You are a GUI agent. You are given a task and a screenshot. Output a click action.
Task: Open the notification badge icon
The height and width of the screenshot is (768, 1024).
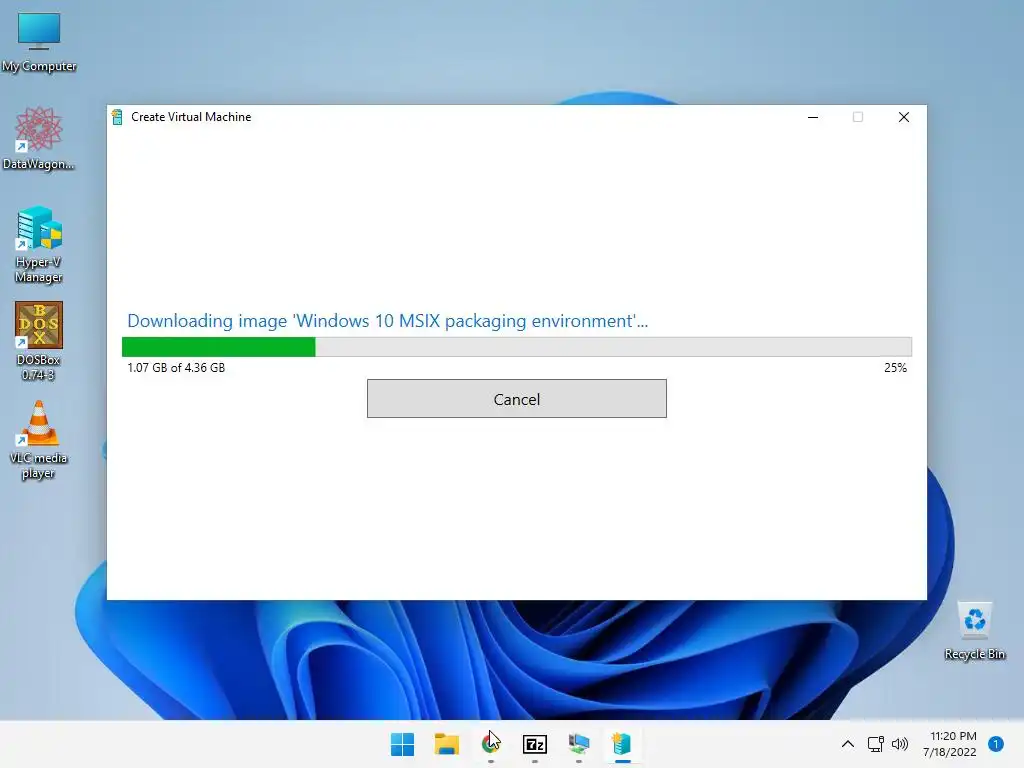pyautogui.click(x=996, y=744)
